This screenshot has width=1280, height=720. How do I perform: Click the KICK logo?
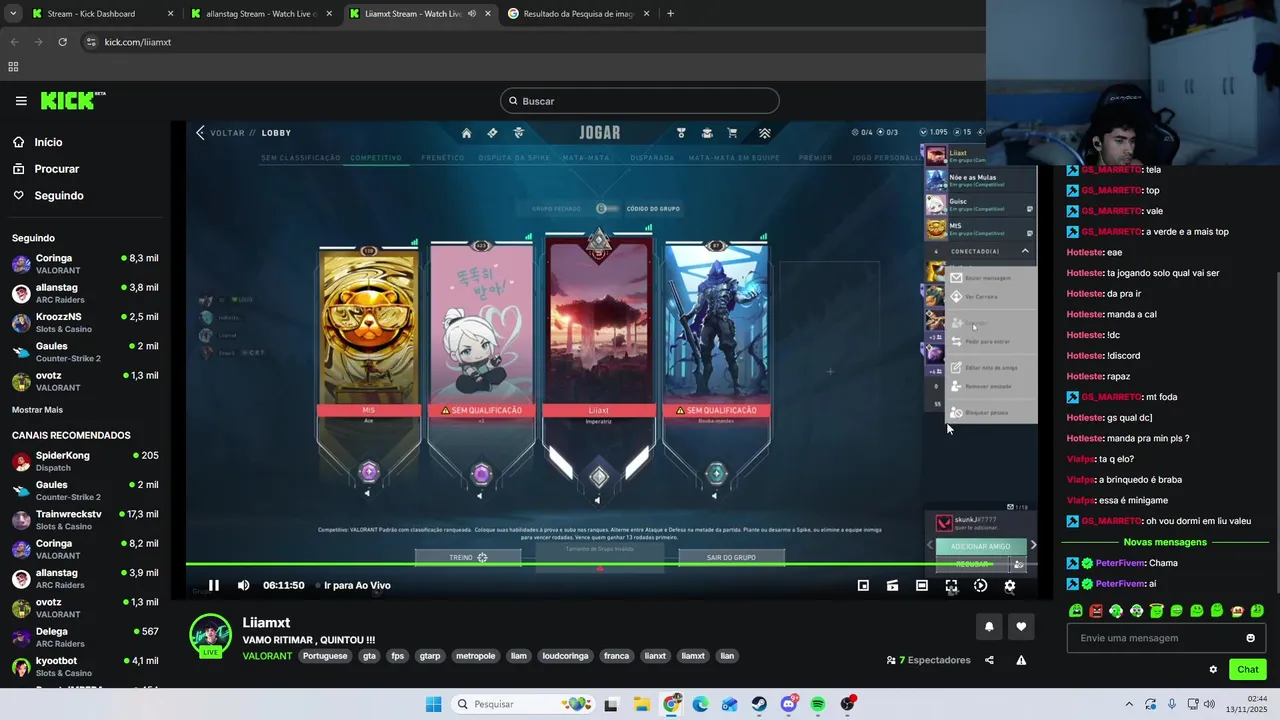pyautogui.click(x=73, y=101)
